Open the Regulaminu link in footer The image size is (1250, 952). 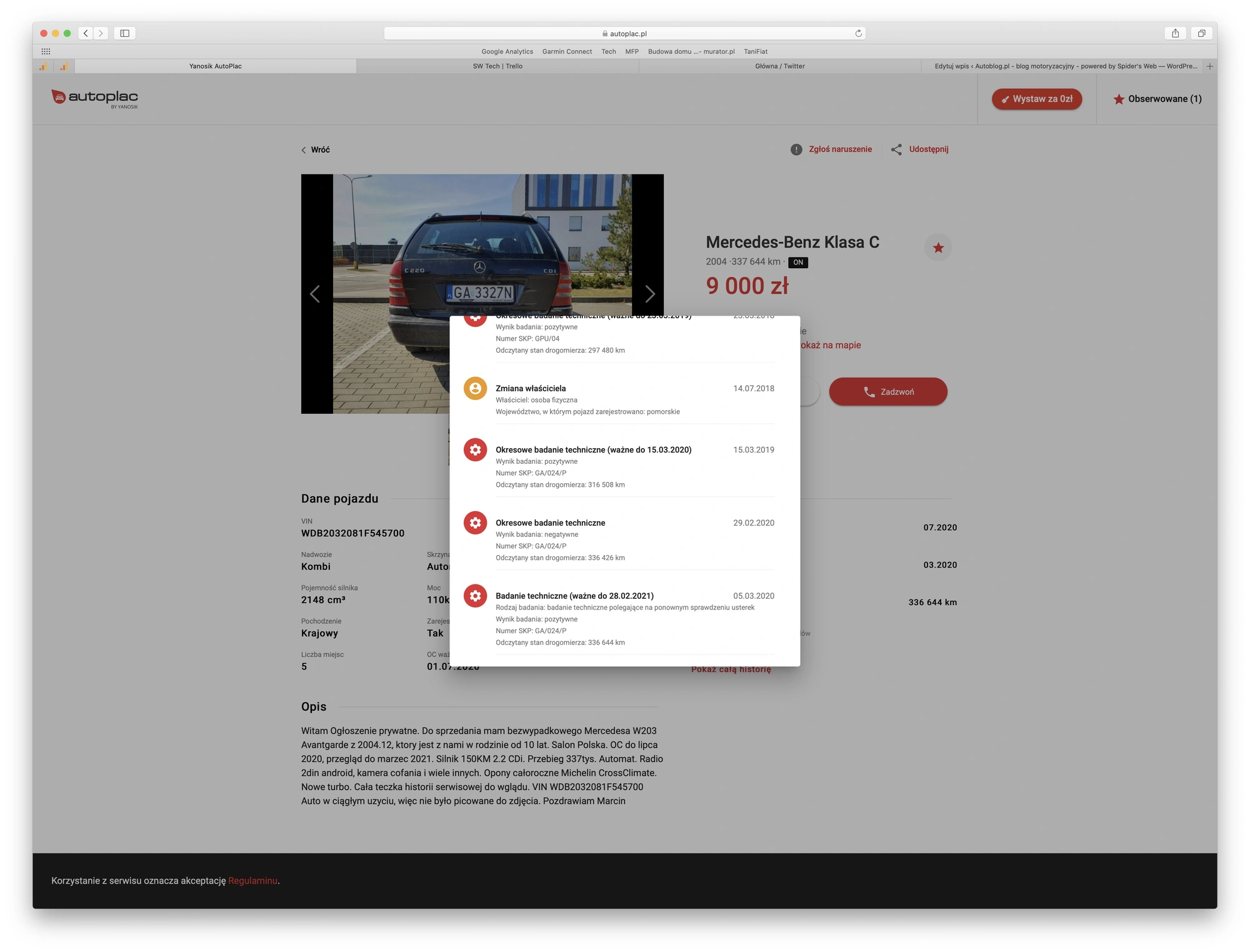252,881
